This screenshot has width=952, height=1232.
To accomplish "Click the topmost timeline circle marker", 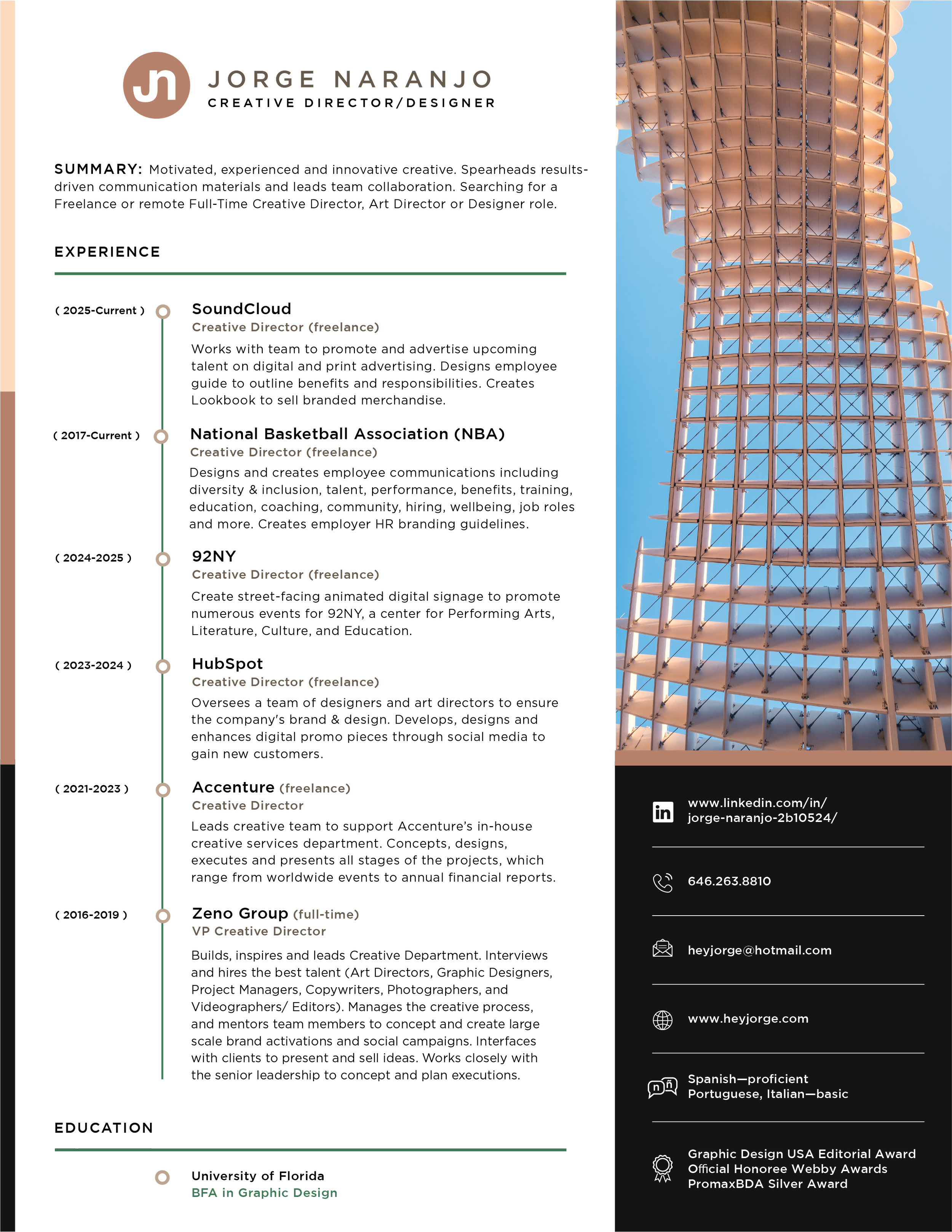I will tap(163, 311).
